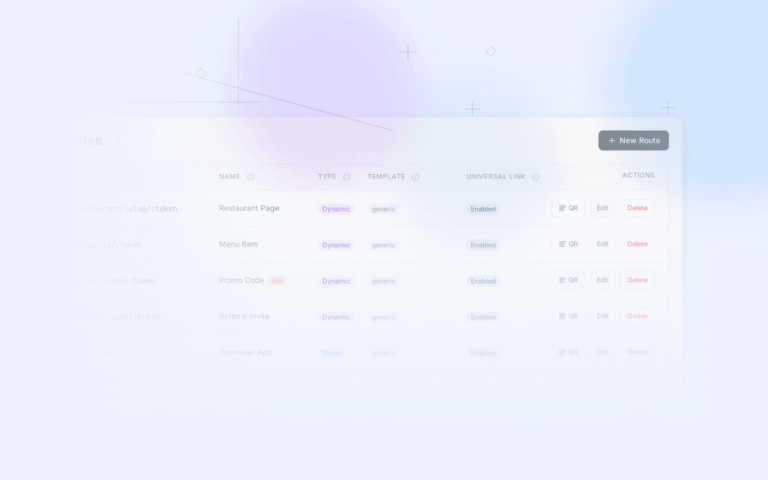Click the Enabled badge in Menu Item row
Viewport: 768px width, 480px height.
click(x=483, y=245)
